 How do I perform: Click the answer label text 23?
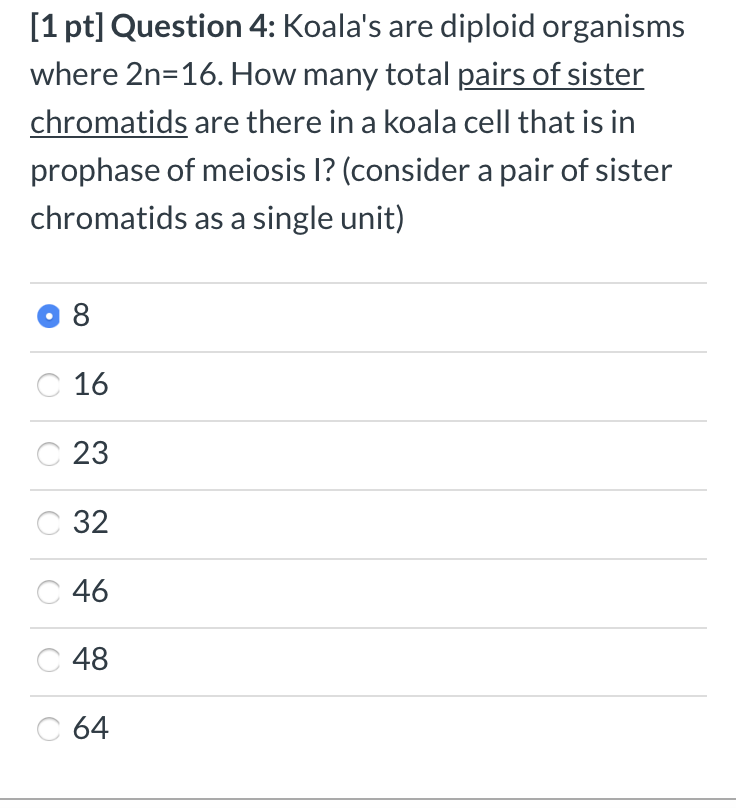(91, 453)
